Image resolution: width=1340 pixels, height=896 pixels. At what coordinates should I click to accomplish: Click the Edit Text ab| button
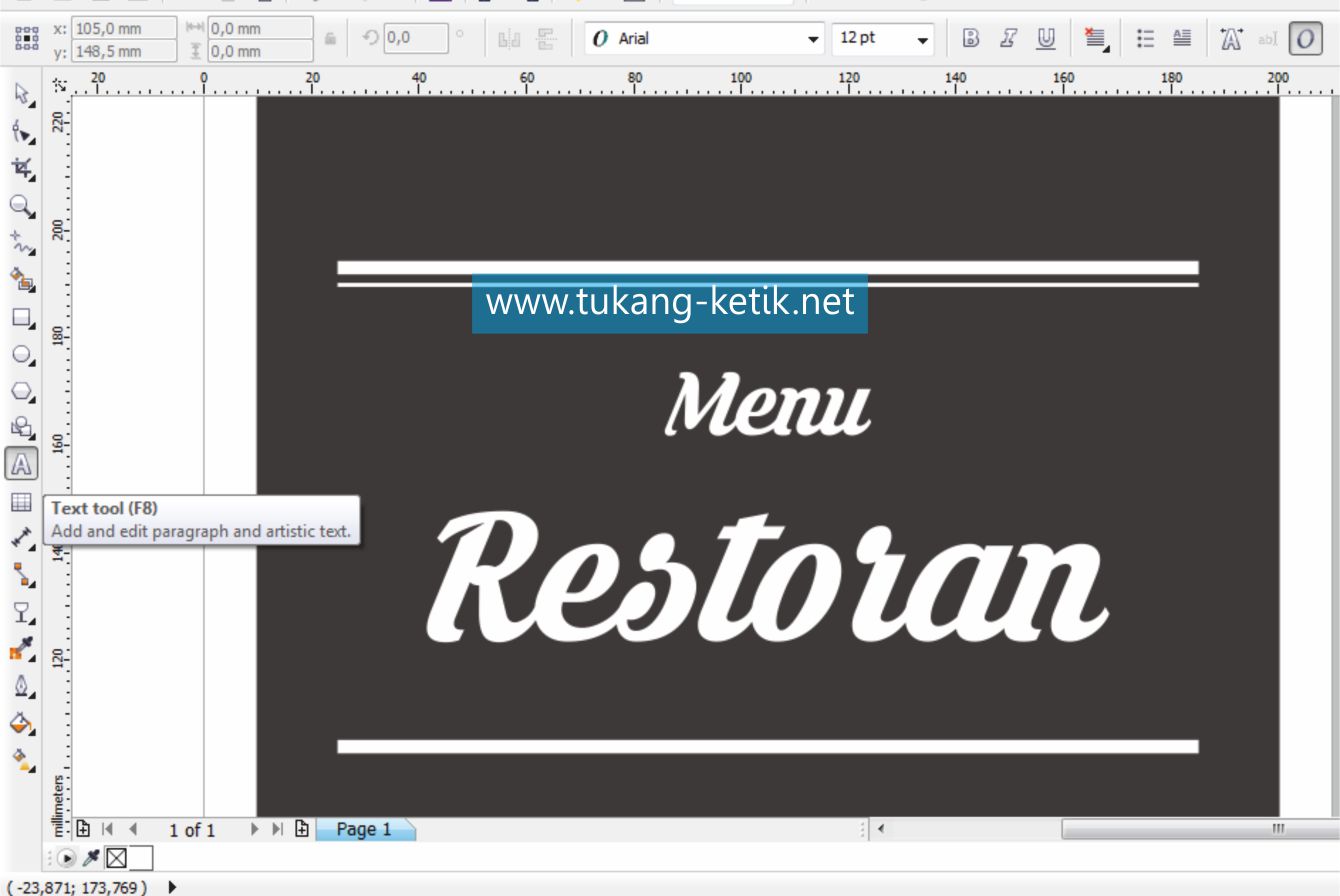pos(1268,39)
